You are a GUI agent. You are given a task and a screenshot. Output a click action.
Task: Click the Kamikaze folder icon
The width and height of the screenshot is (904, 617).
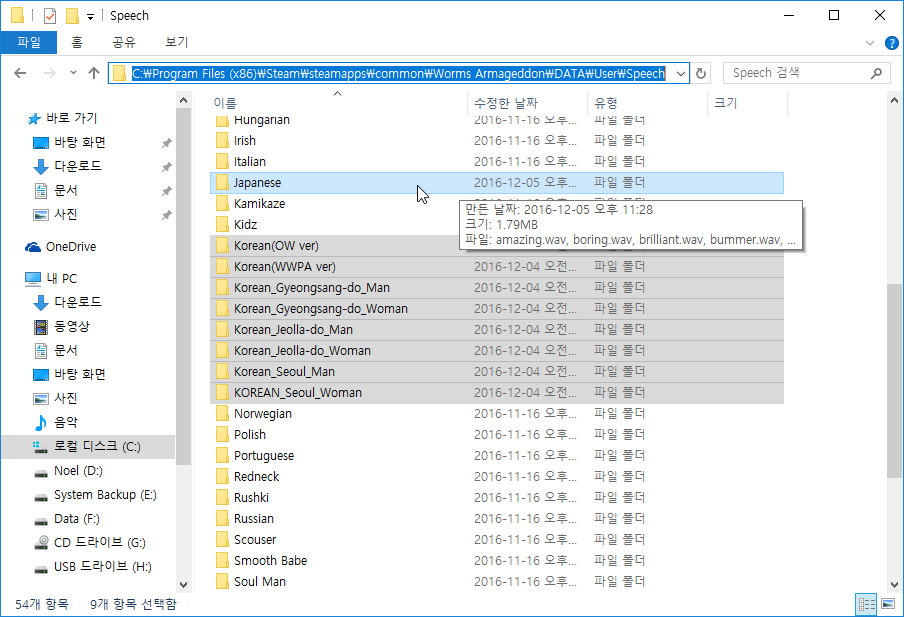pyautogui.click(x=222, y=204)
